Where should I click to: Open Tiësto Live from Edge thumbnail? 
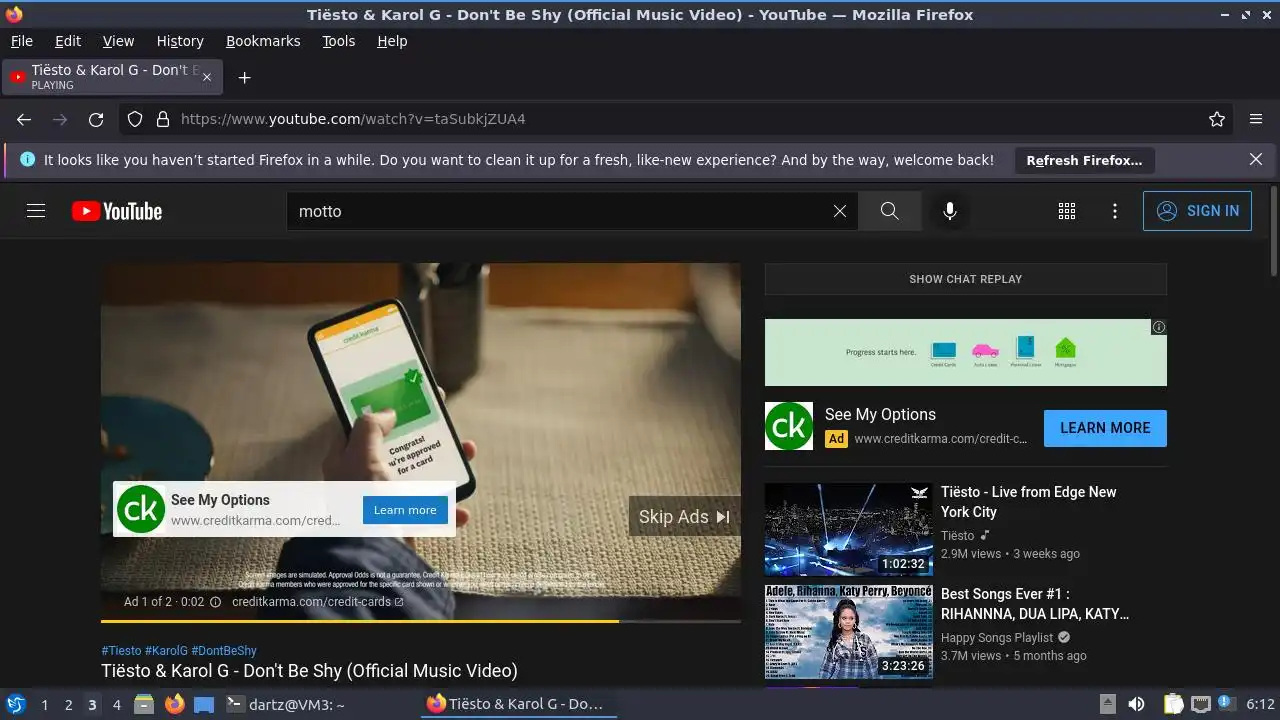click(x=849, y=530)
